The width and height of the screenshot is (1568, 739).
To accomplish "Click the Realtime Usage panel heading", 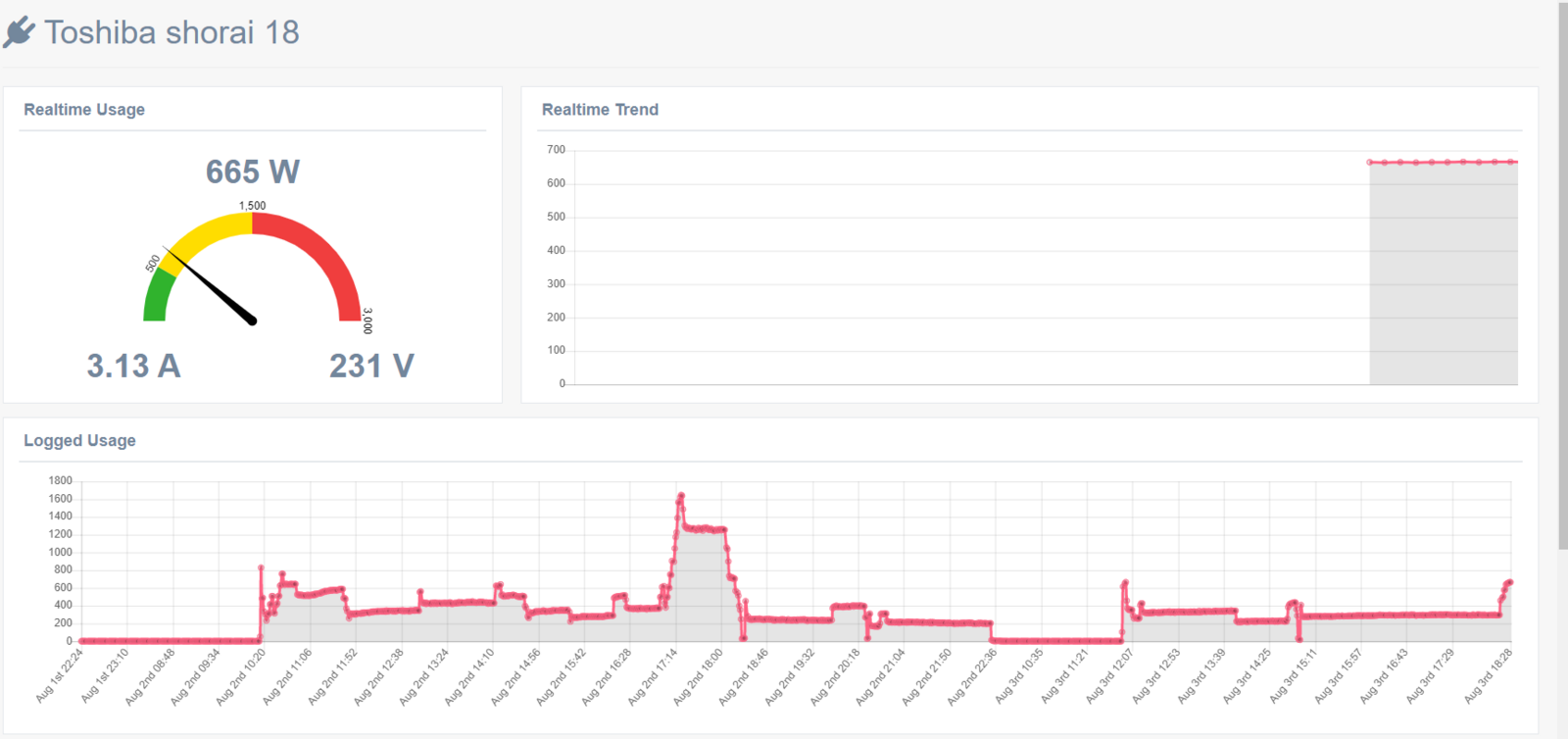I will [x=84, y=110].
